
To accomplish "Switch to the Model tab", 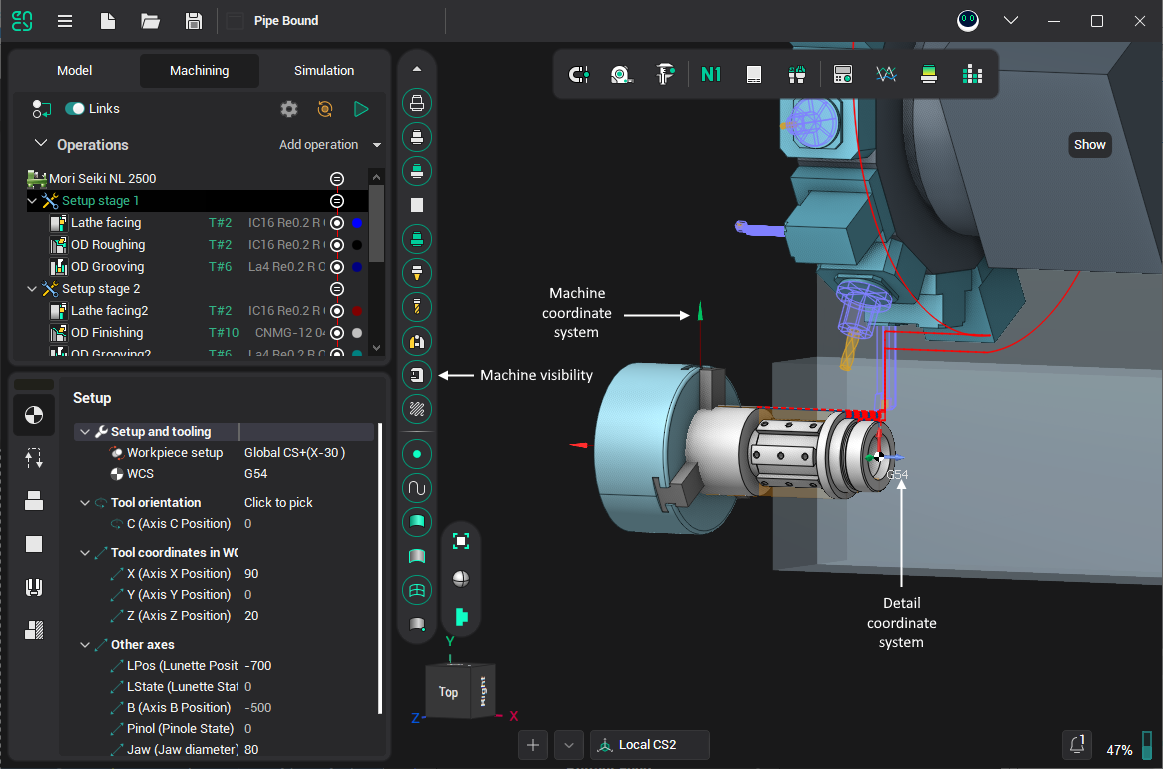I will point(75,71).
